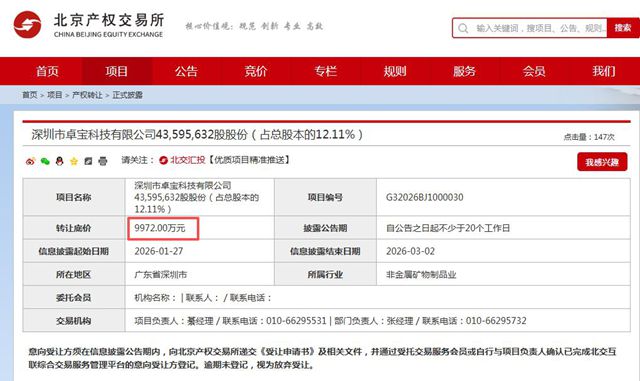Image resolution: width=640 pixels, height=381 pixels.
Task: Click phone number 010-66295531
Action: (x=296, y=321)
